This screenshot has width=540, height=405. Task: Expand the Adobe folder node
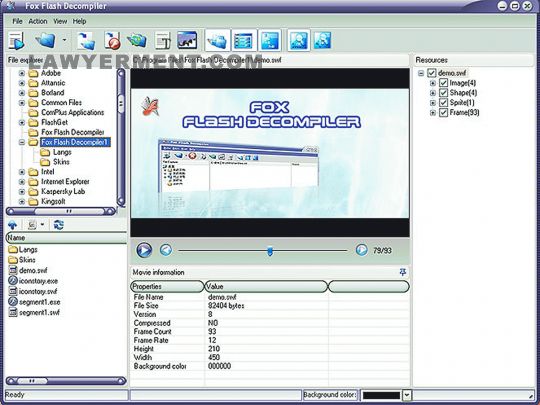point(22,73)
